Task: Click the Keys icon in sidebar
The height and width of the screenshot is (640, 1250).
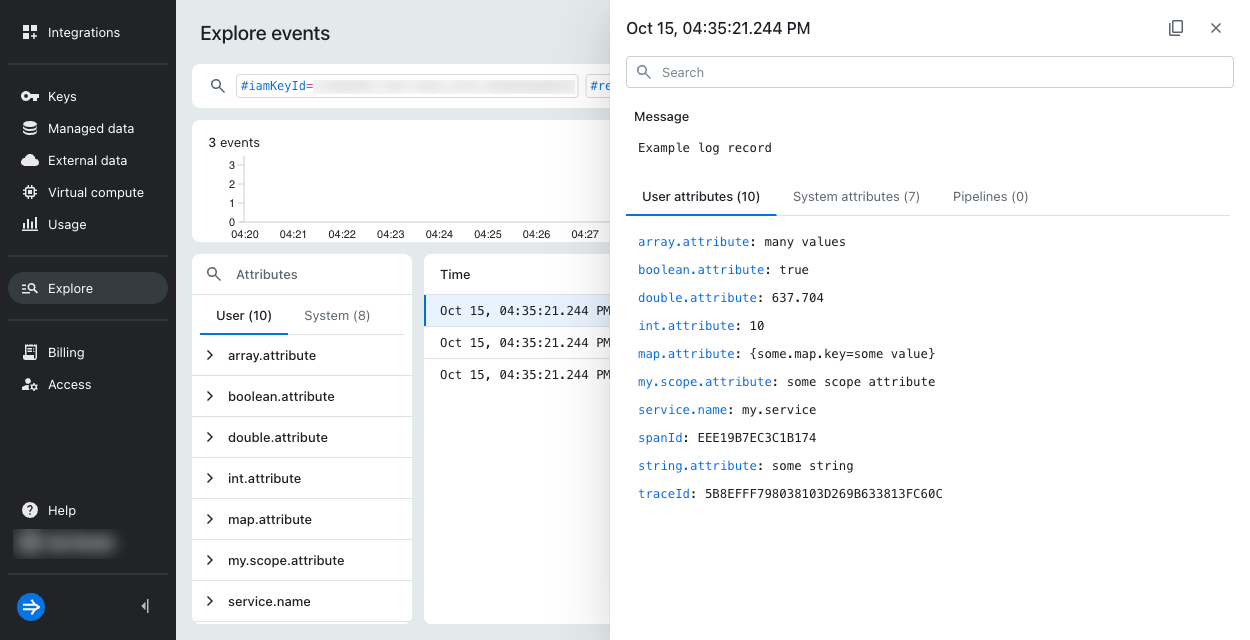Action: click(30, 97)
